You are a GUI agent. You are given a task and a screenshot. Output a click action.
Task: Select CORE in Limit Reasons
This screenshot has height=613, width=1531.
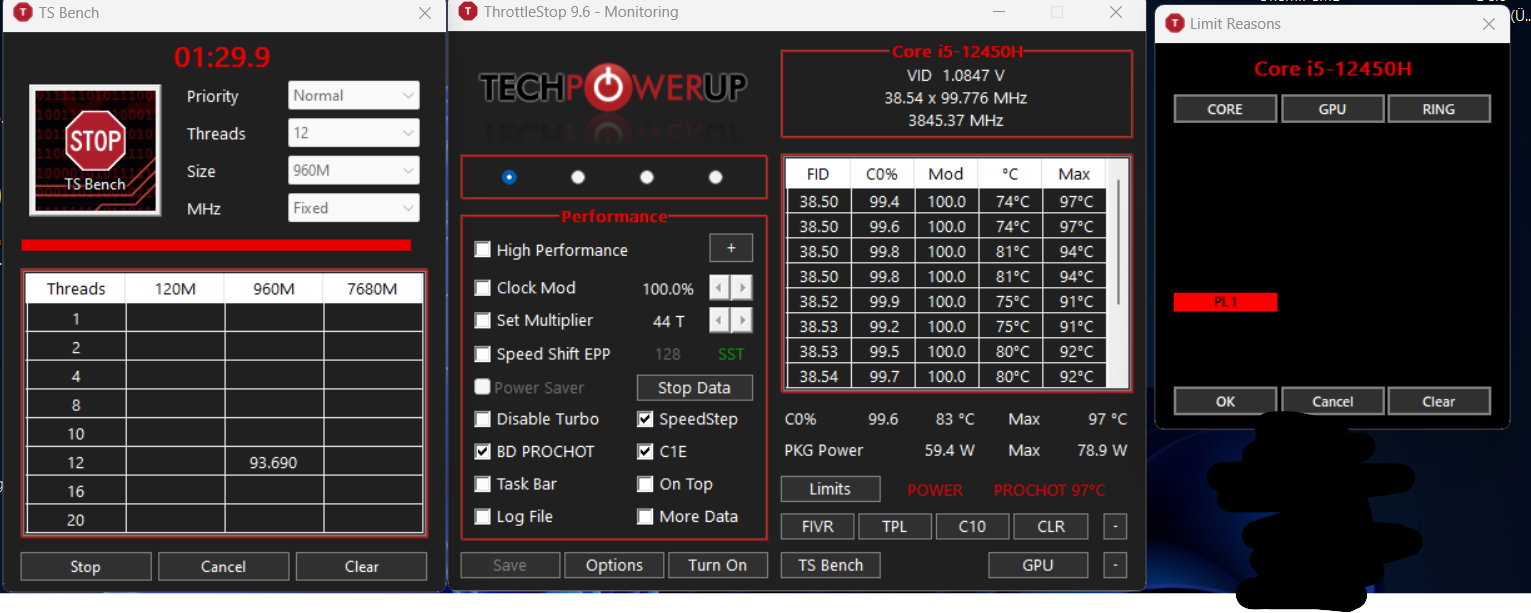pyautogui.click(x=1225, y=109)
